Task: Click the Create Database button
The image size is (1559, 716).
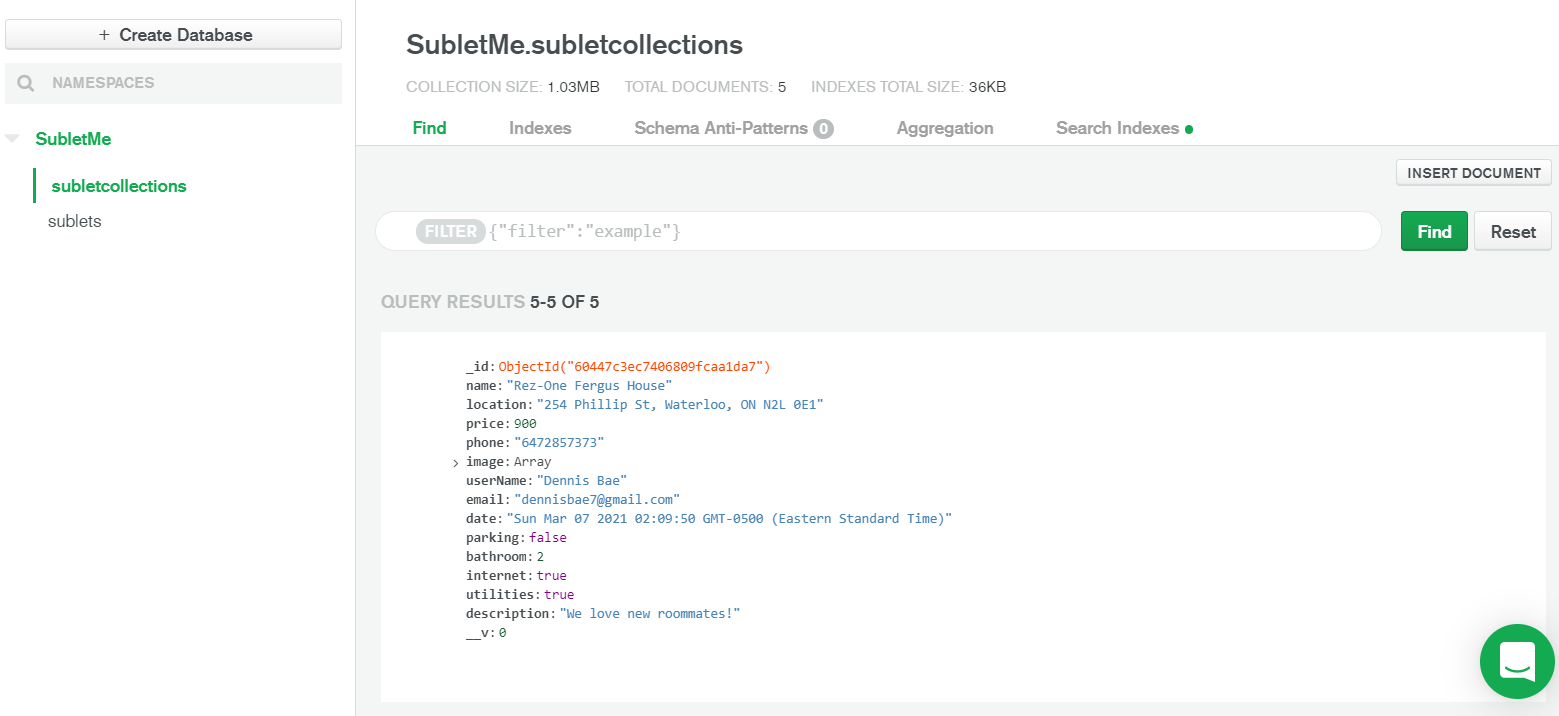Action: pyautogui.click(x=174, y=35)
